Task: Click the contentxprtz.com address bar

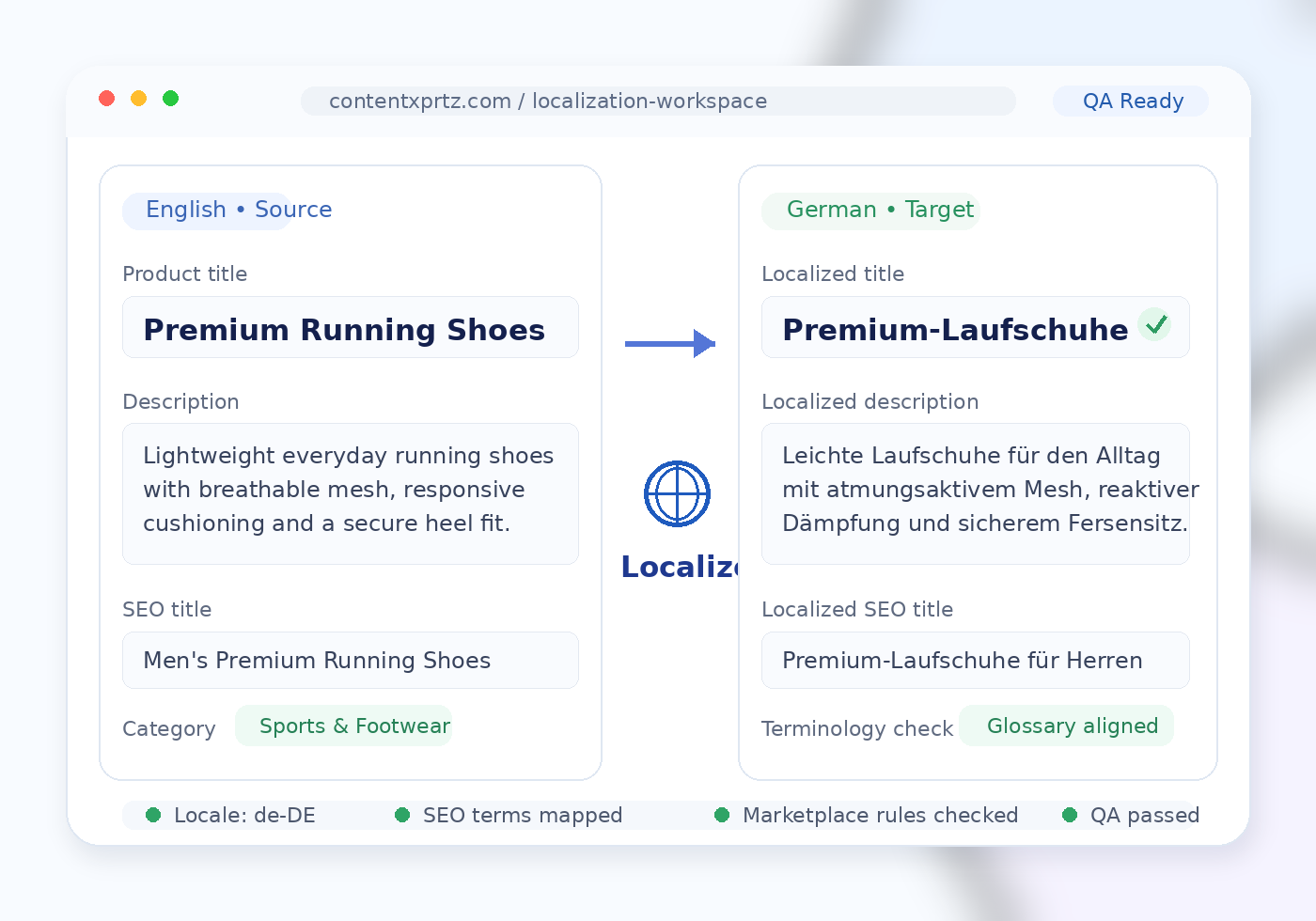Action: tap(658, 101)
